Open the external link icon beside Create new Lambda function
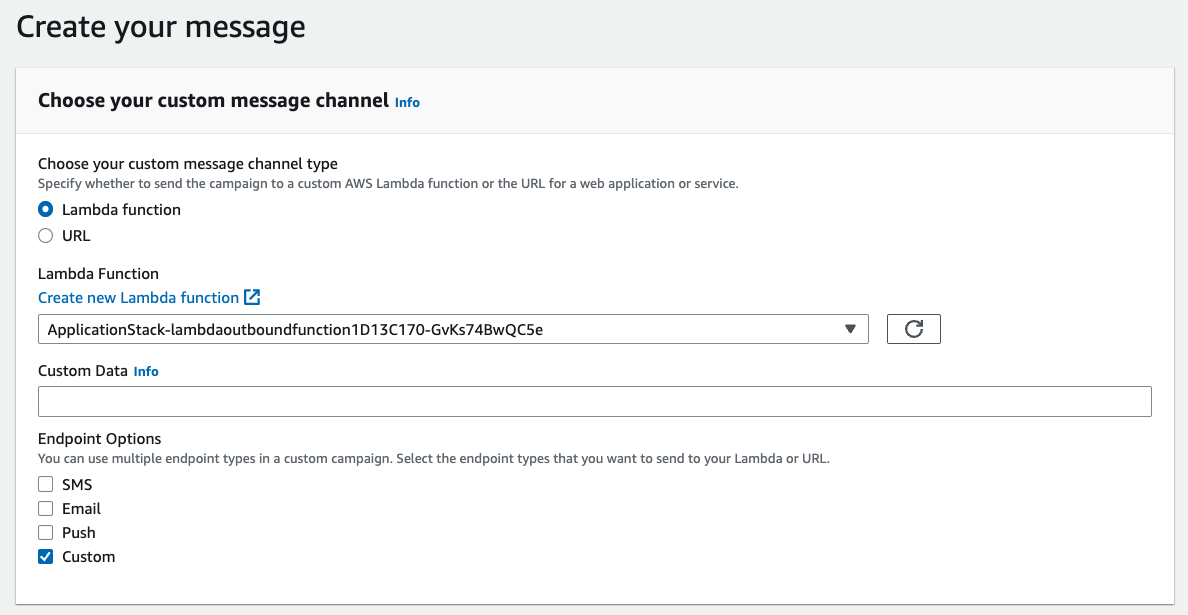Image resolution: width=1188 pixels, height=615 pixels. click(253, 297)
